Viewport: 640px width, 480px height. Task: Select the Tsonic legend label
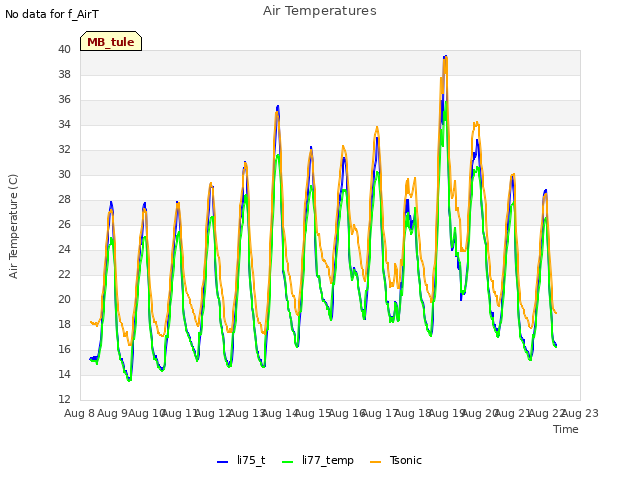pyautogui.click(x=405, y=460)
